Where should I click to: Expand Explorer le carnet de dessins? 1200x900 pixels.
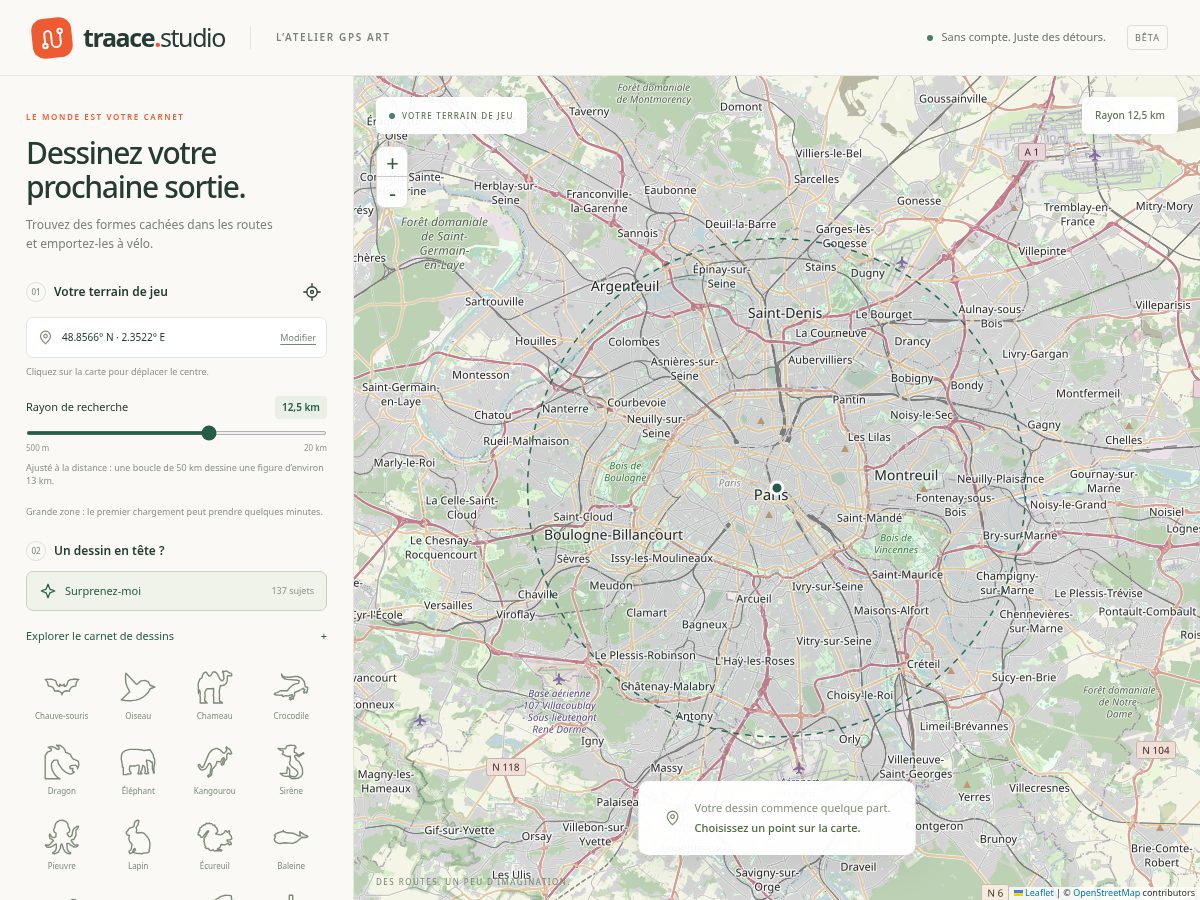(176, 636)
